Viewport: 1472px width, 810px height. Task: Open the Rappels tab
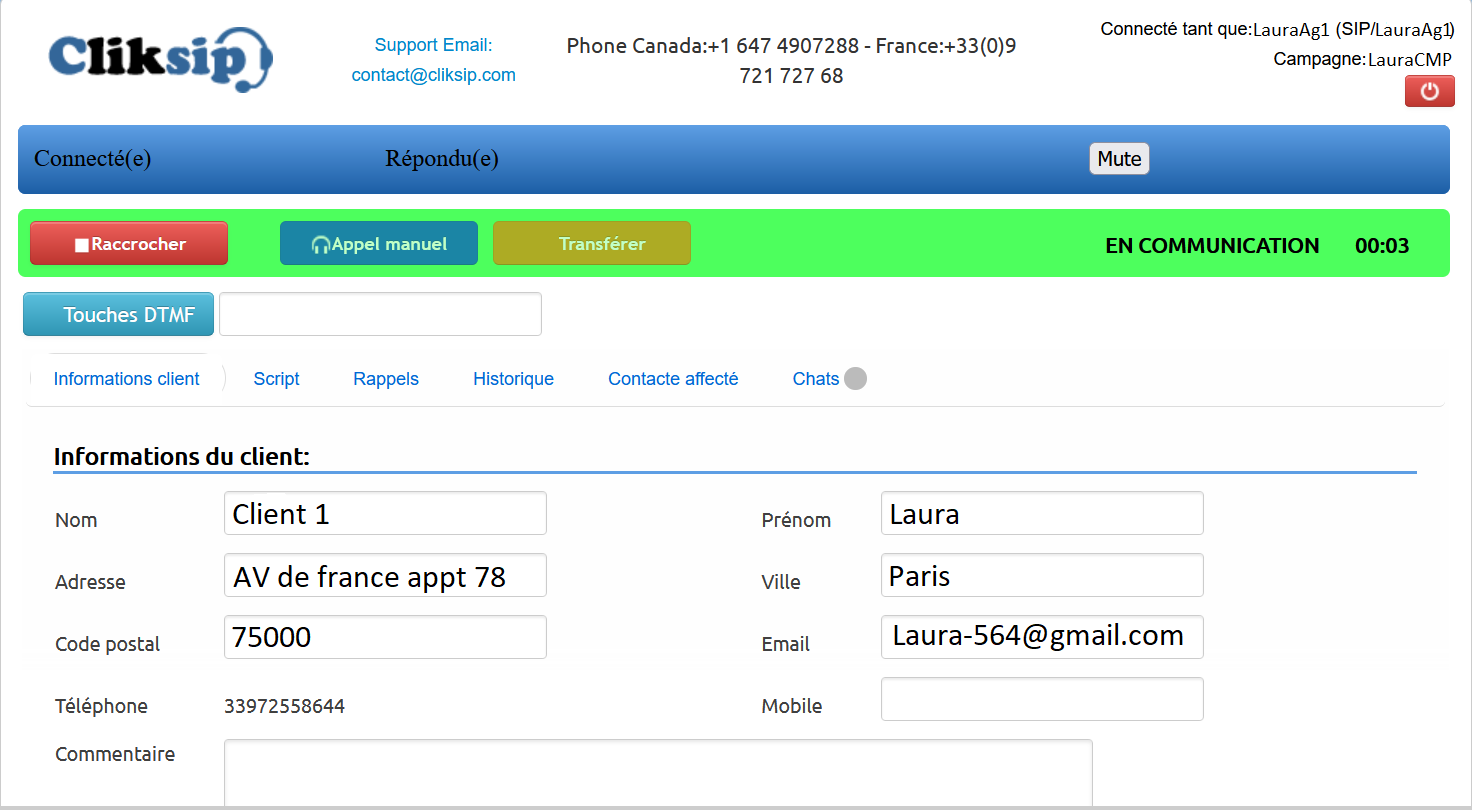click(385, 378)
